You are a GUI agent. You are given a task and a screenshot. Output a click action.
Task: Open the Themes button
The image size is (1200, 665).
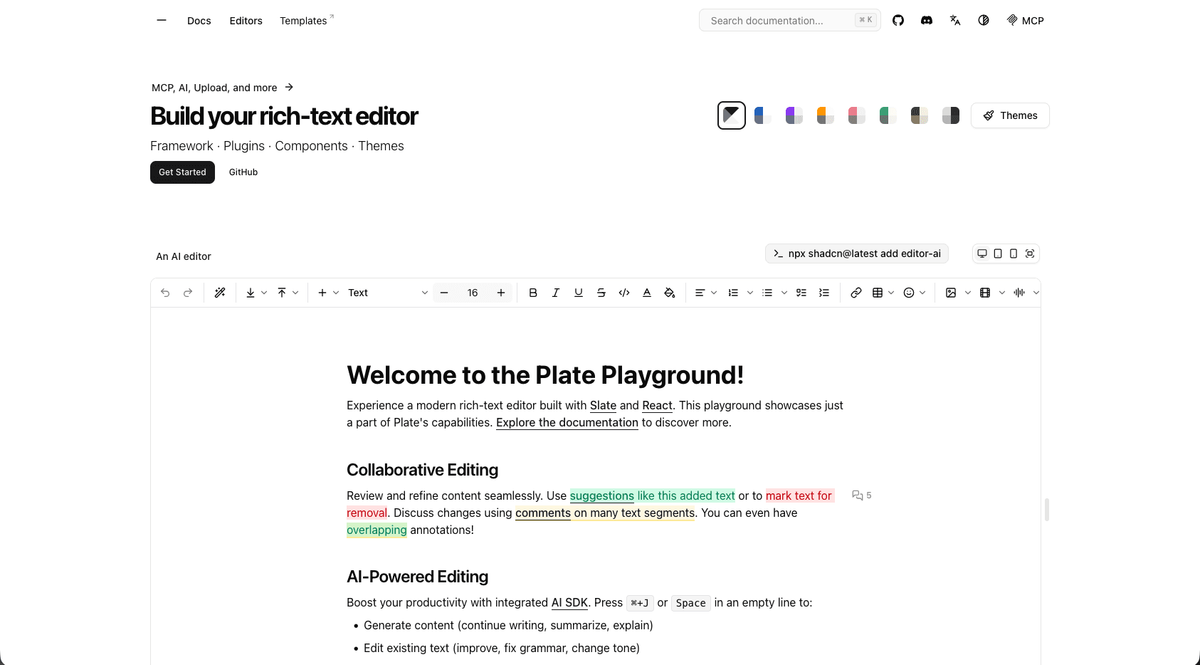(1010, 115)
